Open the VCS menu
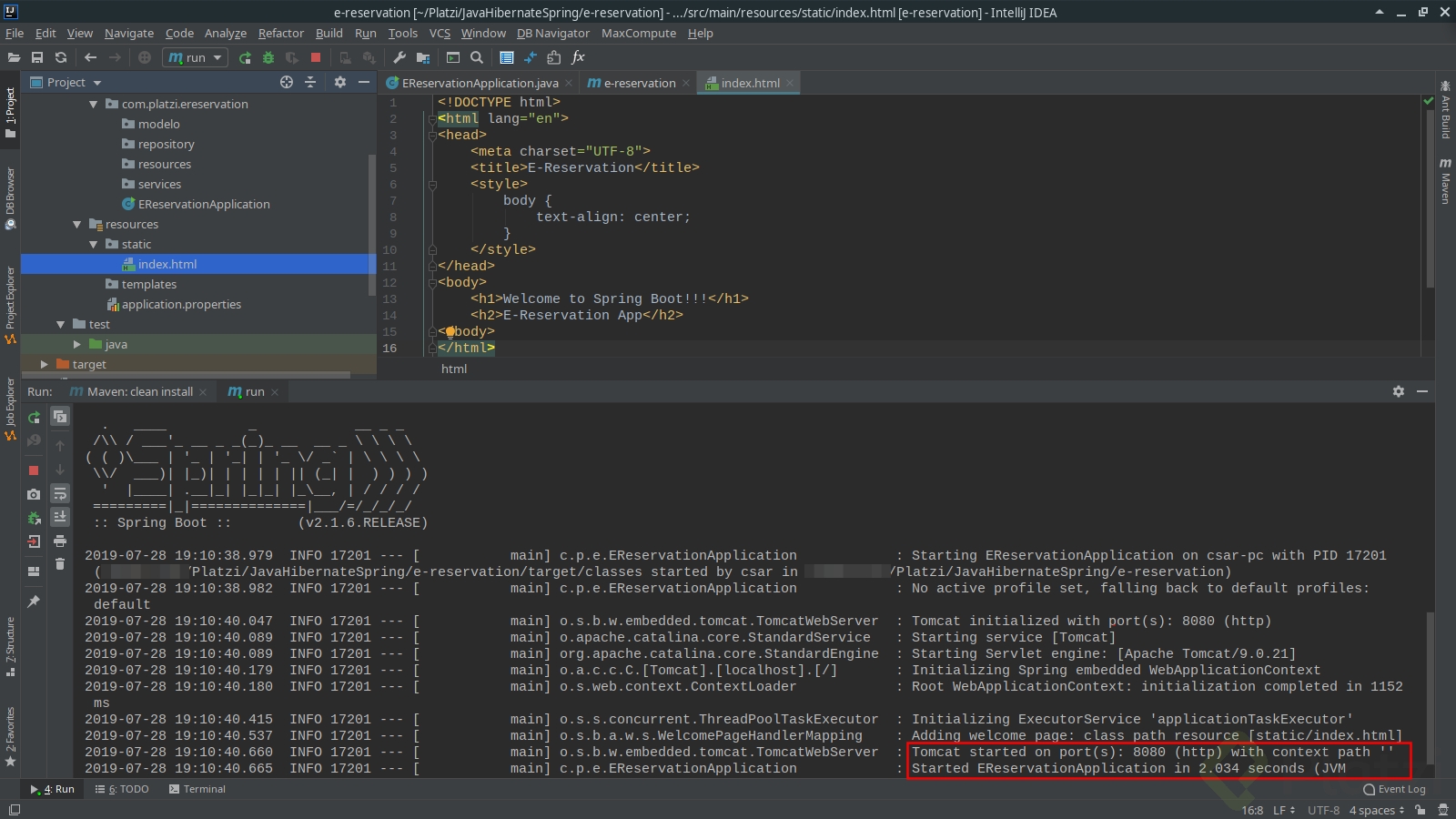The width and height of the screenshot is (1456, 819). (440, 33)
